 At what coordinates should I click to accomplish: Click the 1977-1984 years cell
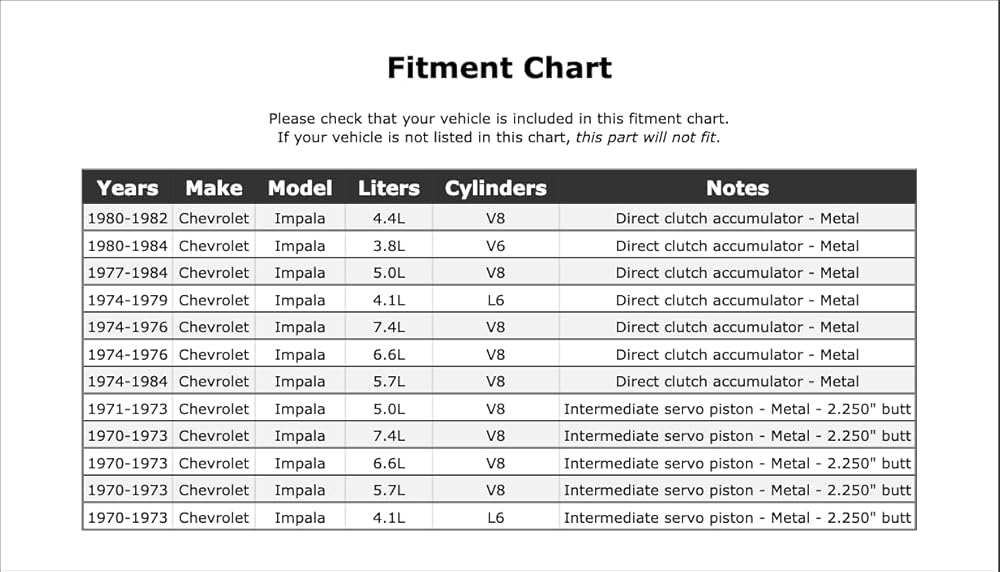[x=128, y=273]
